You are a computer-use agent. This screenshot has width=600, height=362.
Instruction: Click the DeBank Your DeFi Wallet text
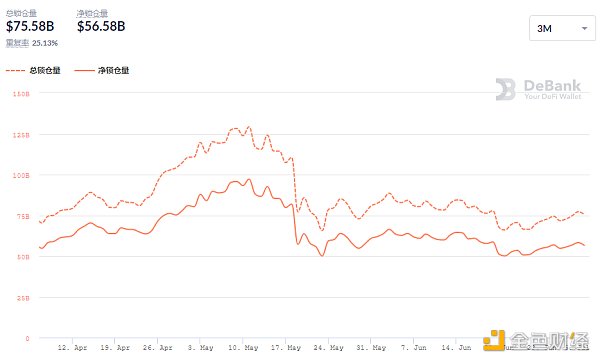point(552,90)
